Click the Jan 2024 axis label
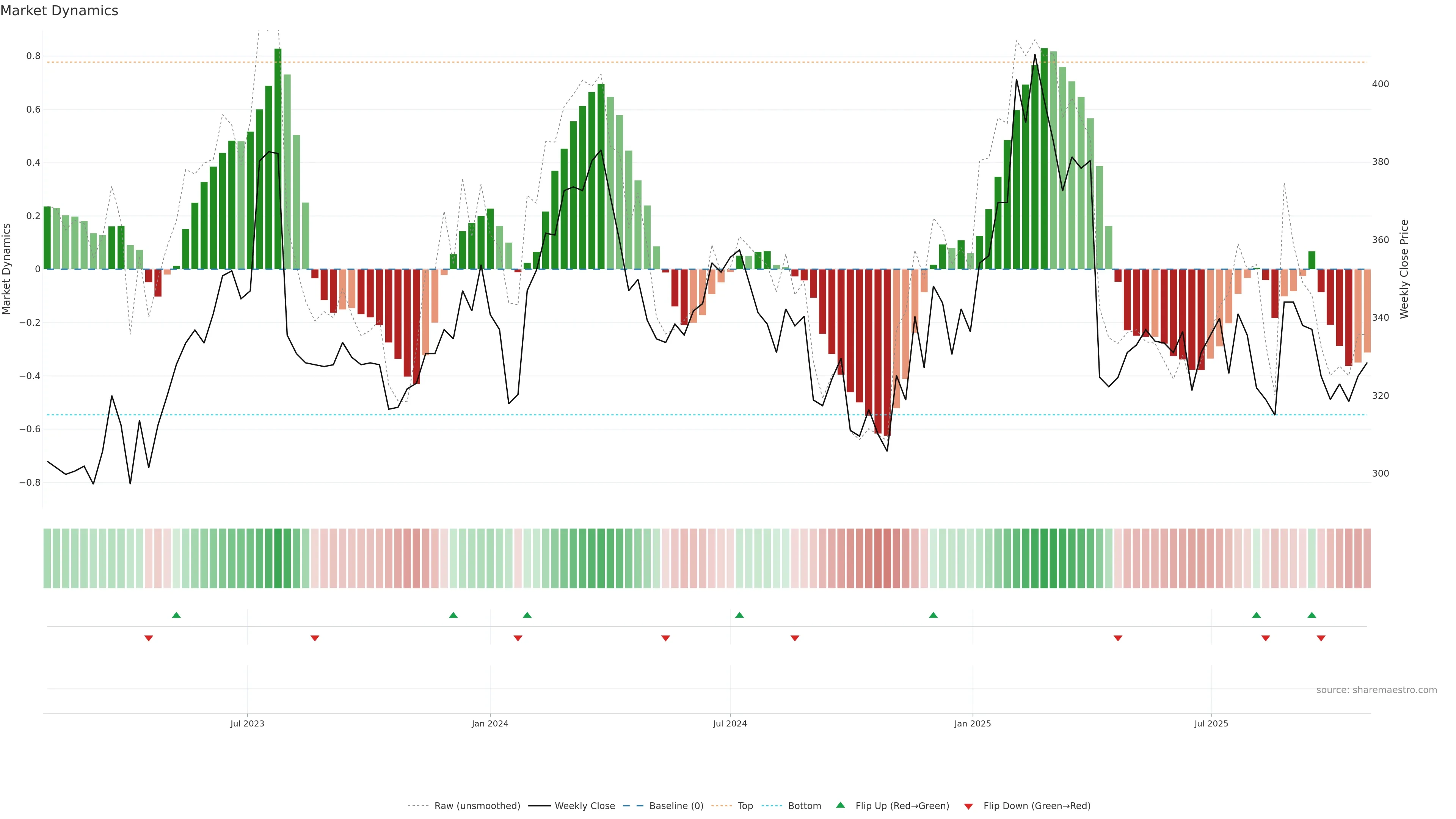 (x=490, y=723)
